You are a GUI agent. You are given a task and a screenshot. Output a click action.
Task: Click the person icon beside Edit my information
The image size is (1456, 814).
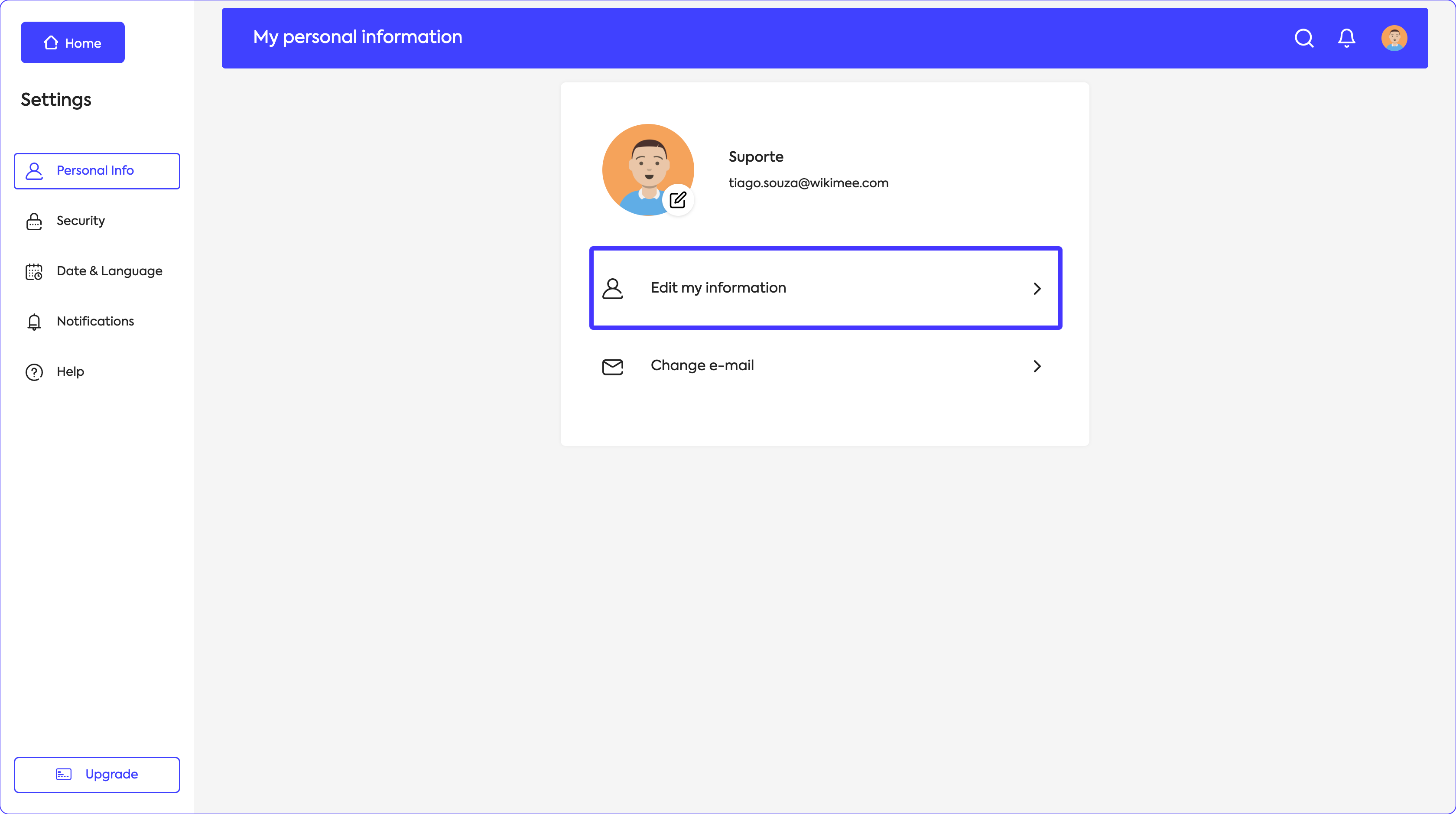tap(612, 288)
